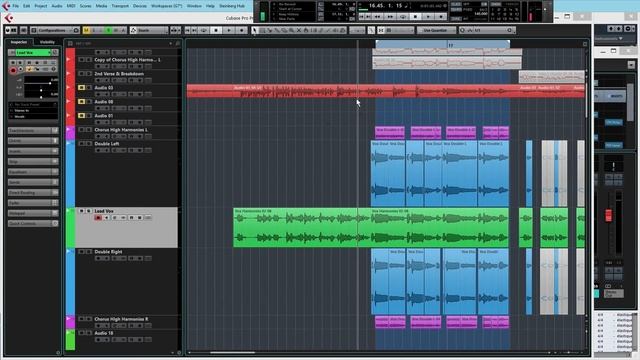Screen dimensions: 640x360
Task: Click Fast Forward in the Transport panel
Action: click(390, 17)
